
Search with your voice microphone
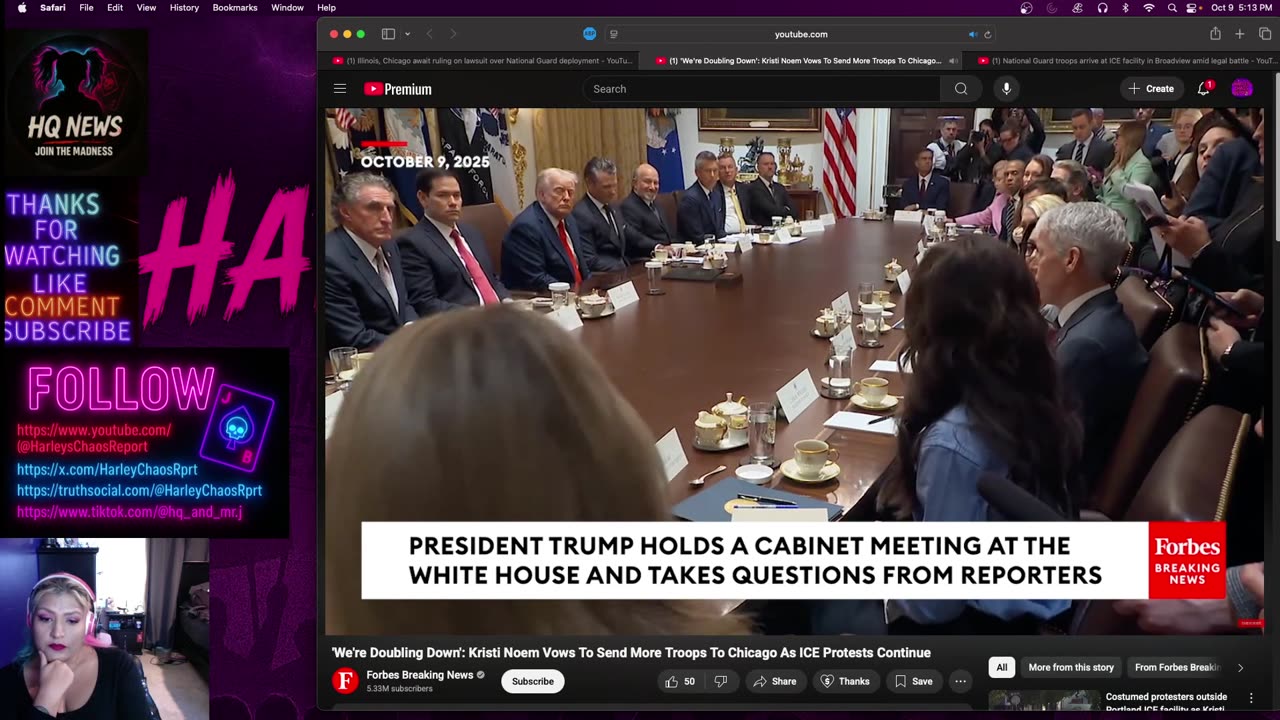coord(1006,89)
